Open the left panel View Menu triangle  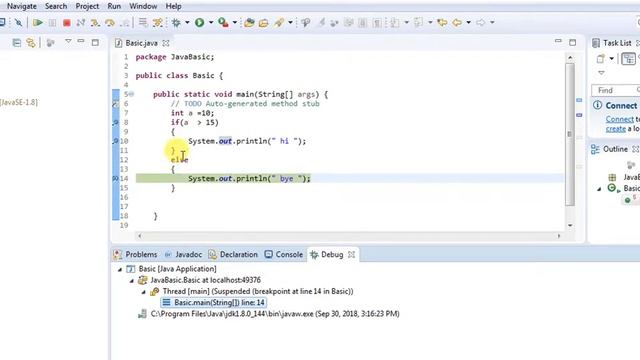coord(68,41)
